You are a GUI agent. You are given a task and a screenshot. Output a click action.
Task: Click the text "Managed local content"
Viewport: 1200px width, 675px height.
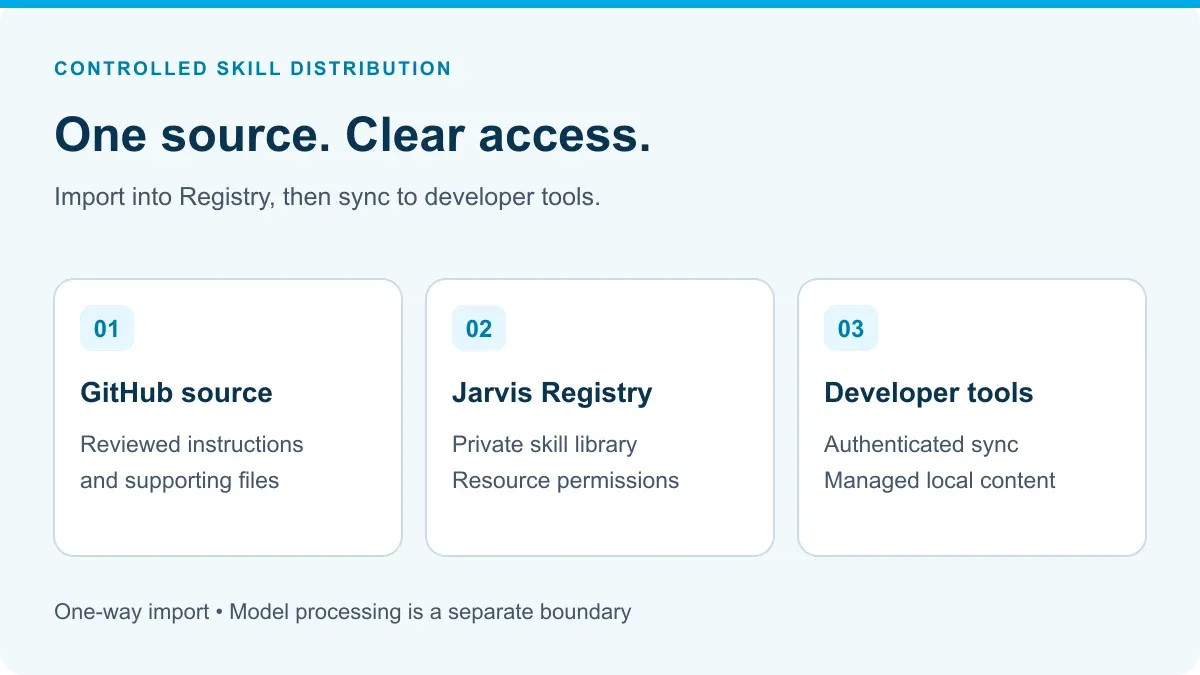(940, 480)
